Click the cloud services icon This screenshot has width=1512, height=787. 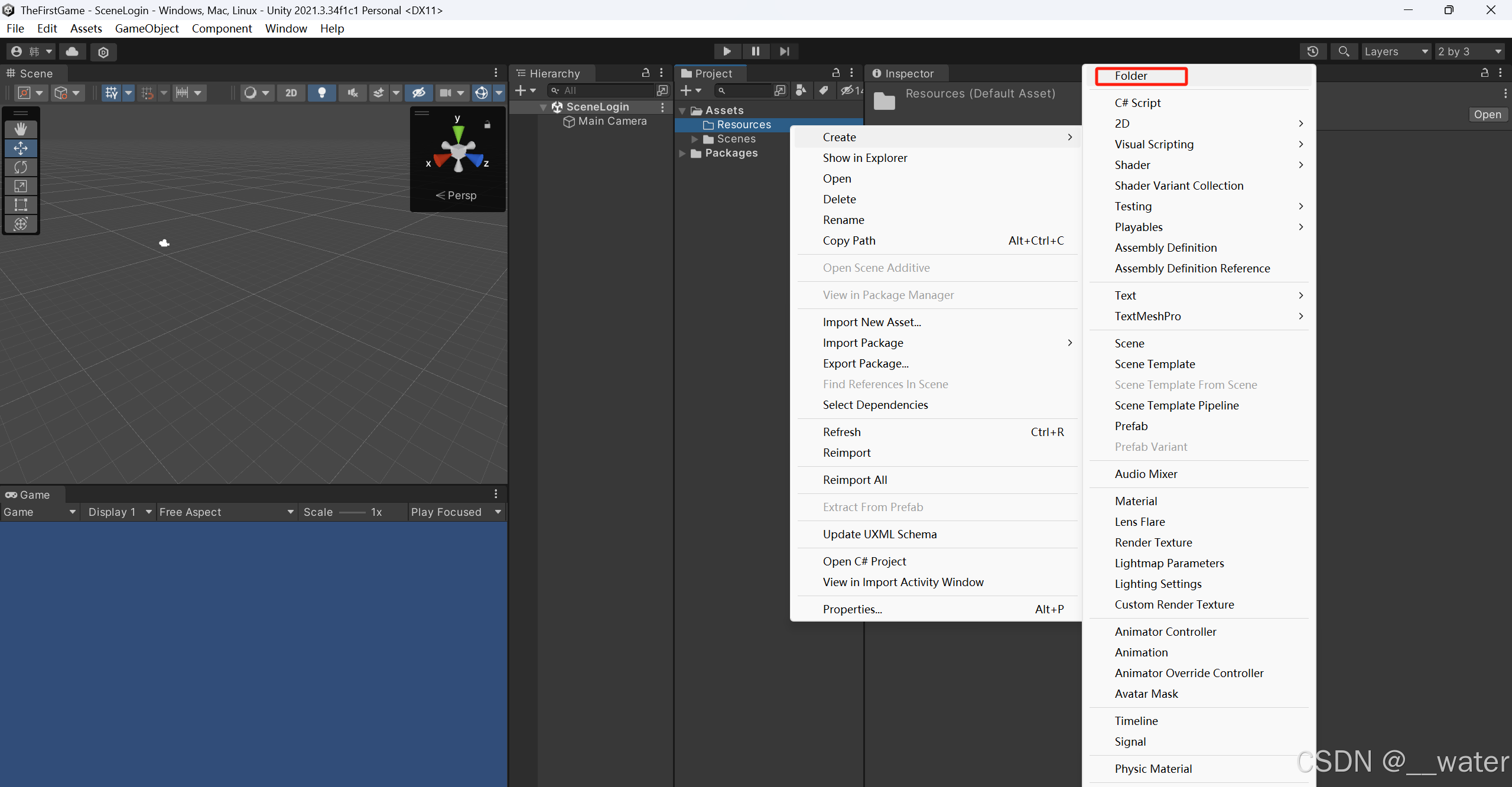click(x=72, y=51)
